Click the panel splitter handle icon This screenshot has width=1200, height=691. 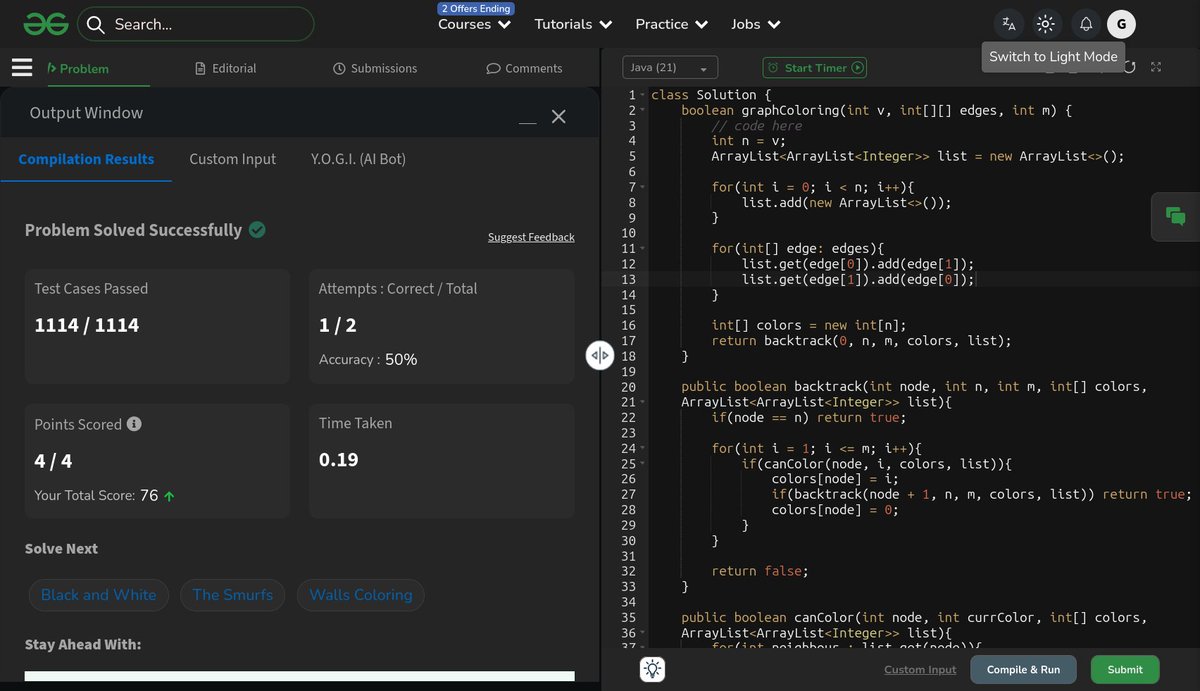coord(600,355)
